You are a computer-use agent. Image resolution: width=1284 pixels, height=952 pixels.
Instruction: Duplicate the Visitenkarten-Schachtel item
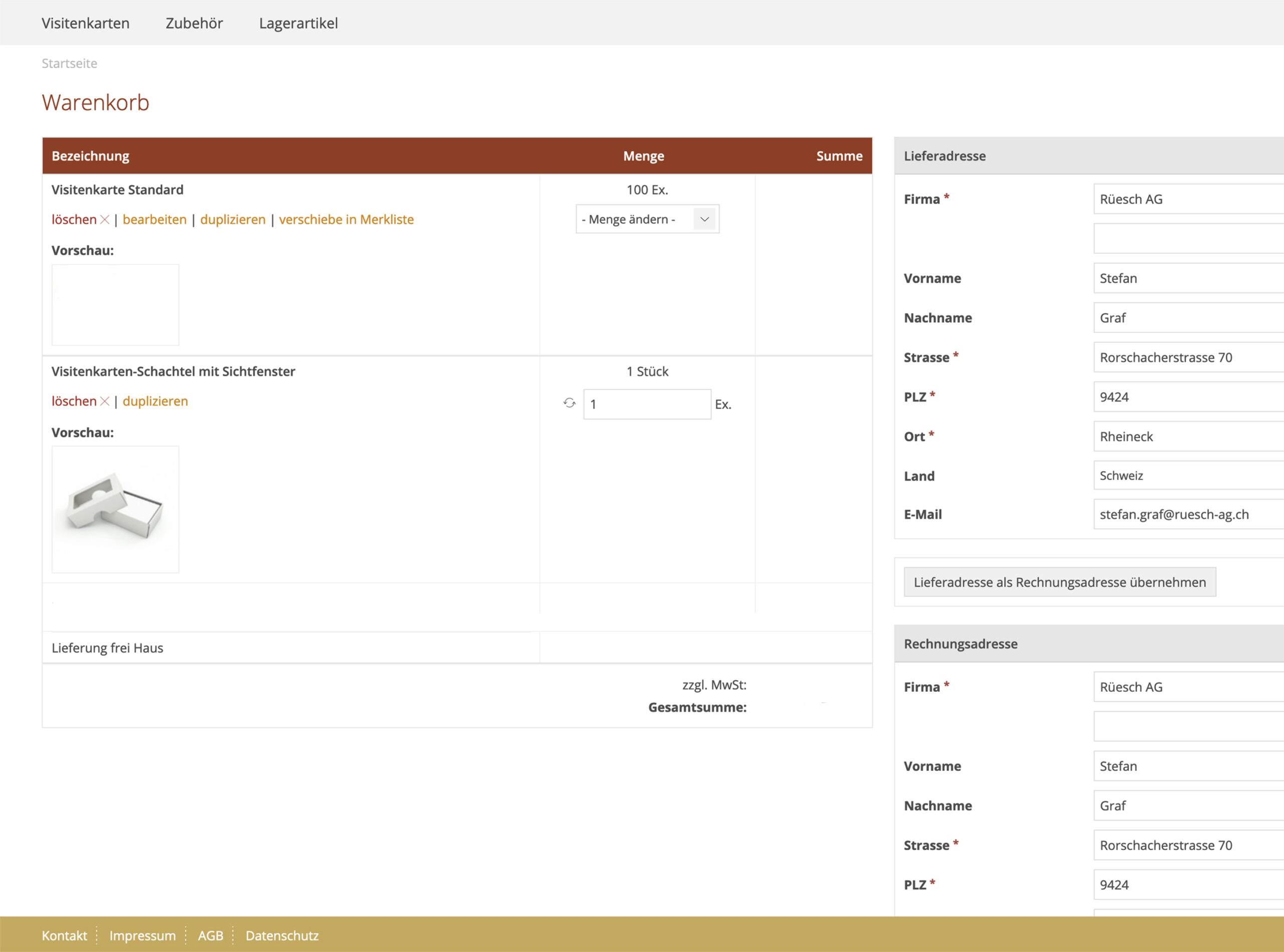[155, 401]
